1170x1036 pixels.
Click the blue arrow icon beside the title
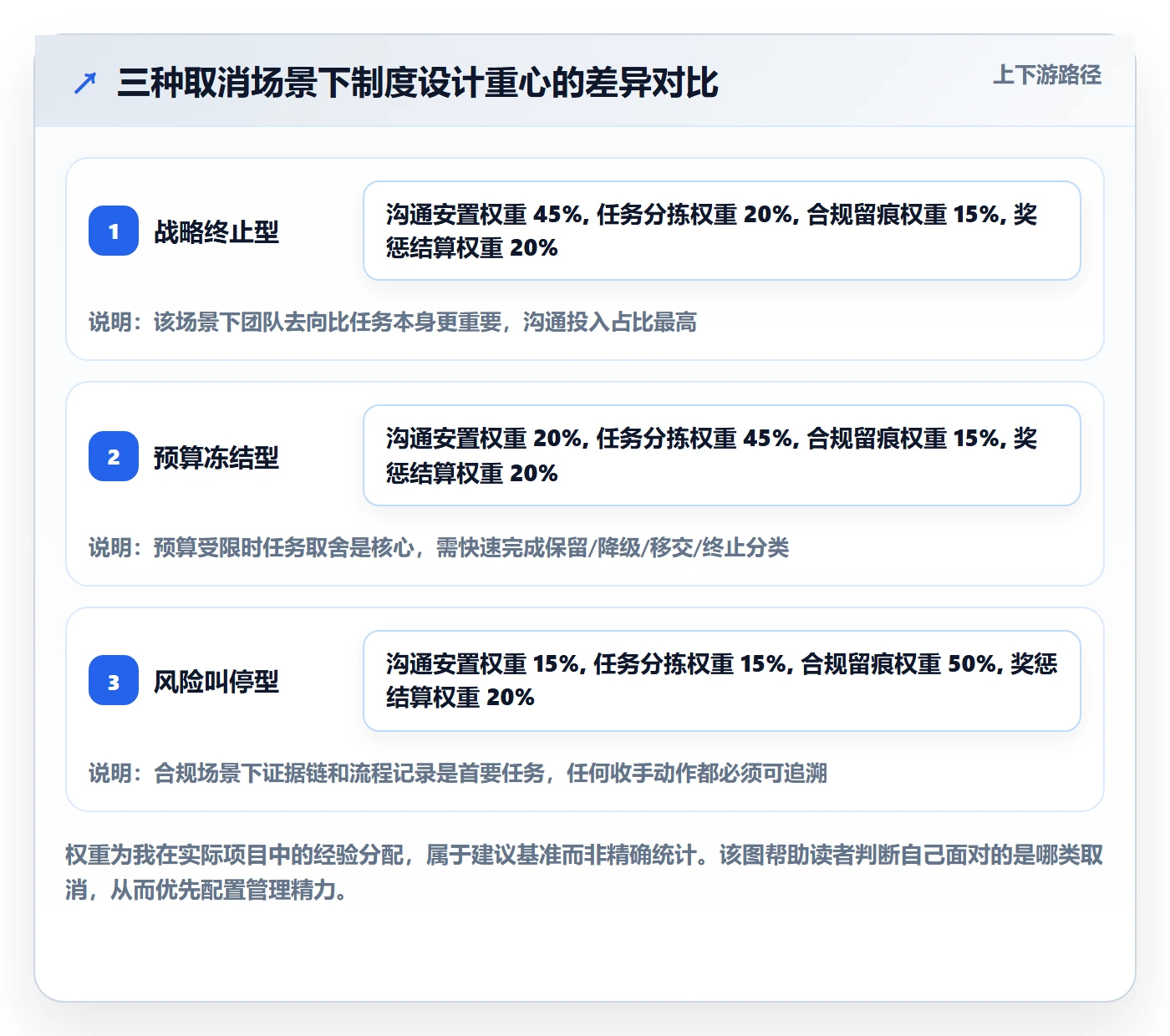(x=85, y=83)
